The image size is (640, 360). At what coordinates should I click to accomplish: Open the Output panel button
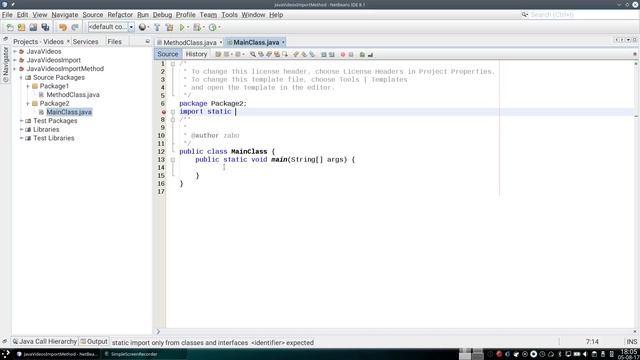tap(94, 341)
